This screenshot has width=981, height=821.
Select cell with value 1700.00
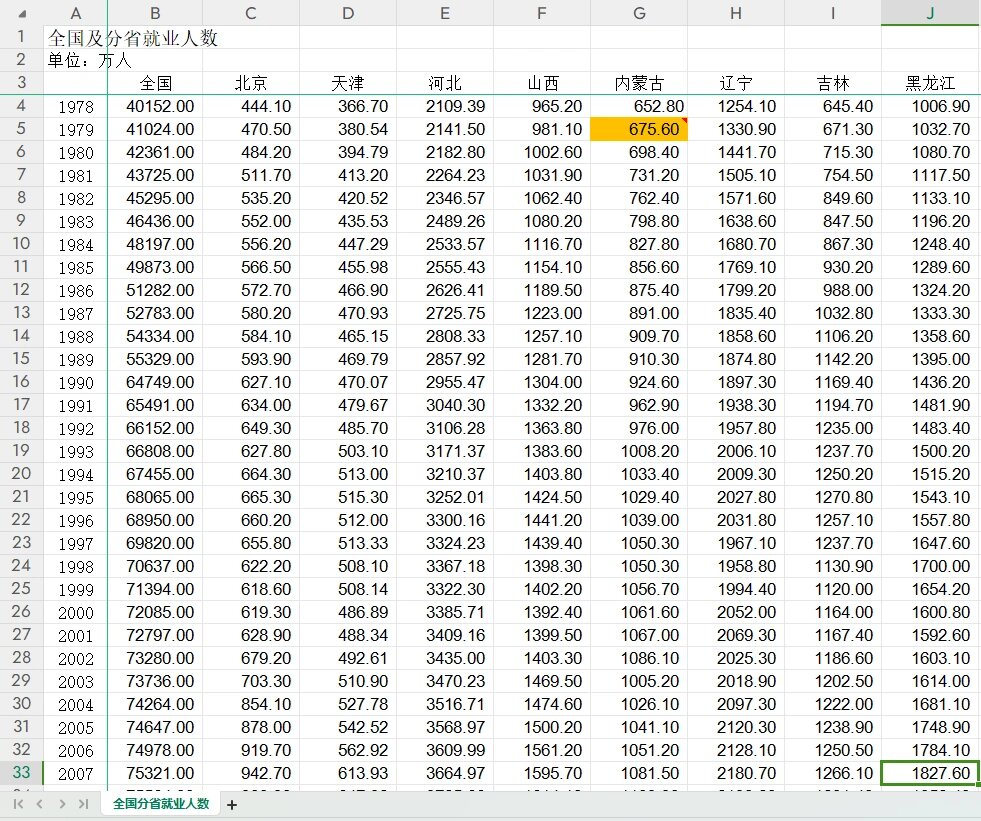tap(930, 566)
